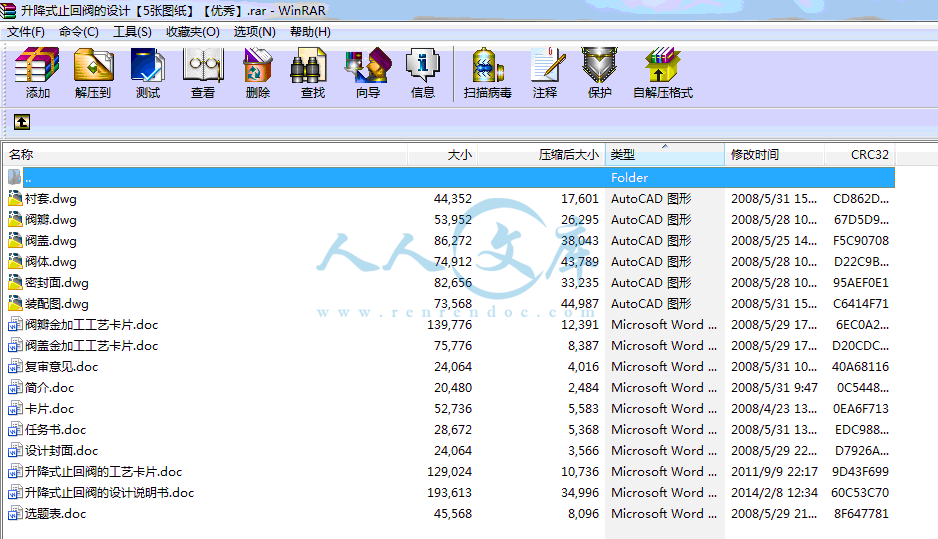Click the 选题表.doc Word icon

[x=15, y=513]
